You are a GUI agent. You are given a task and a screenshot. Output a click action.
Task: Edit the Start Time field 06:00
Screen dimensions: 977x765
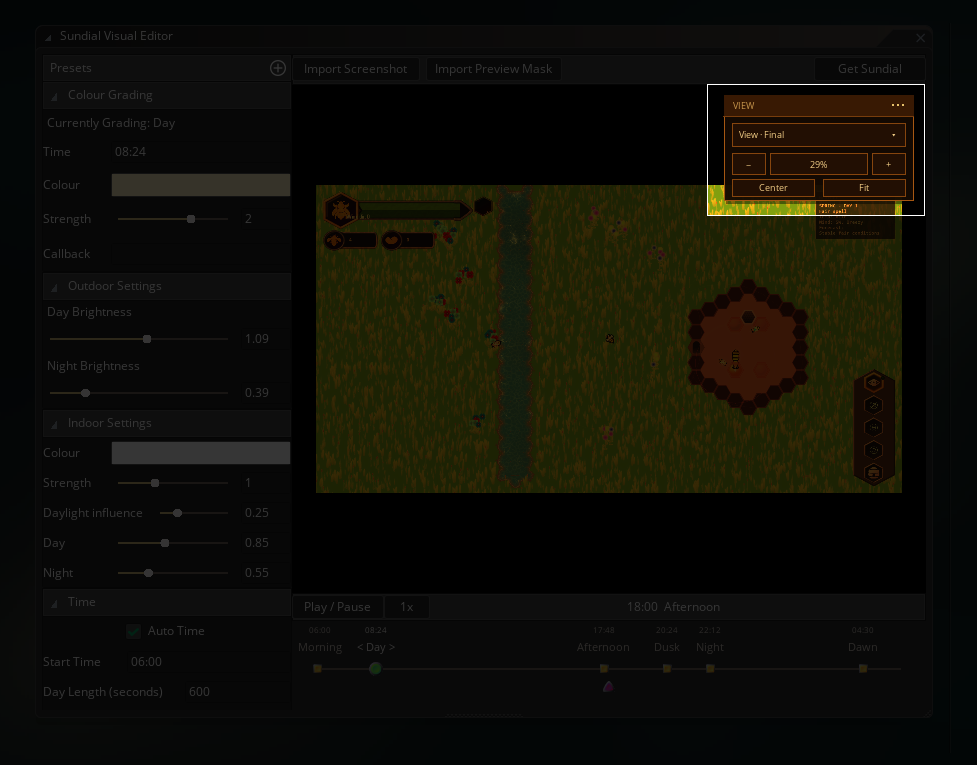(208, 662)
